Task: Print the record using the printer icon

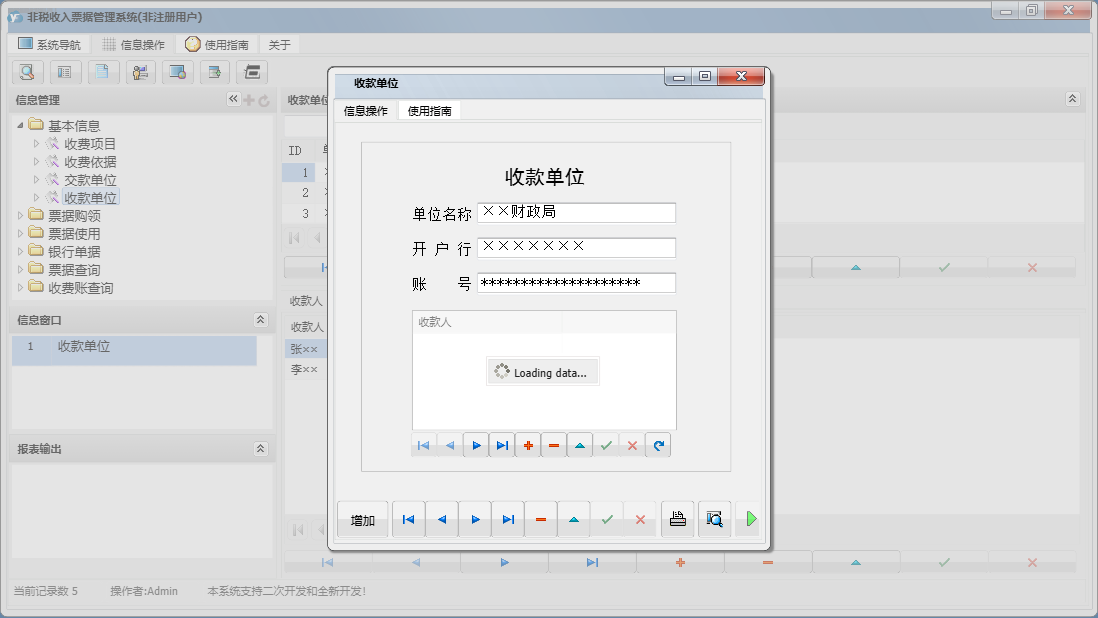Action: coord(677,519)
